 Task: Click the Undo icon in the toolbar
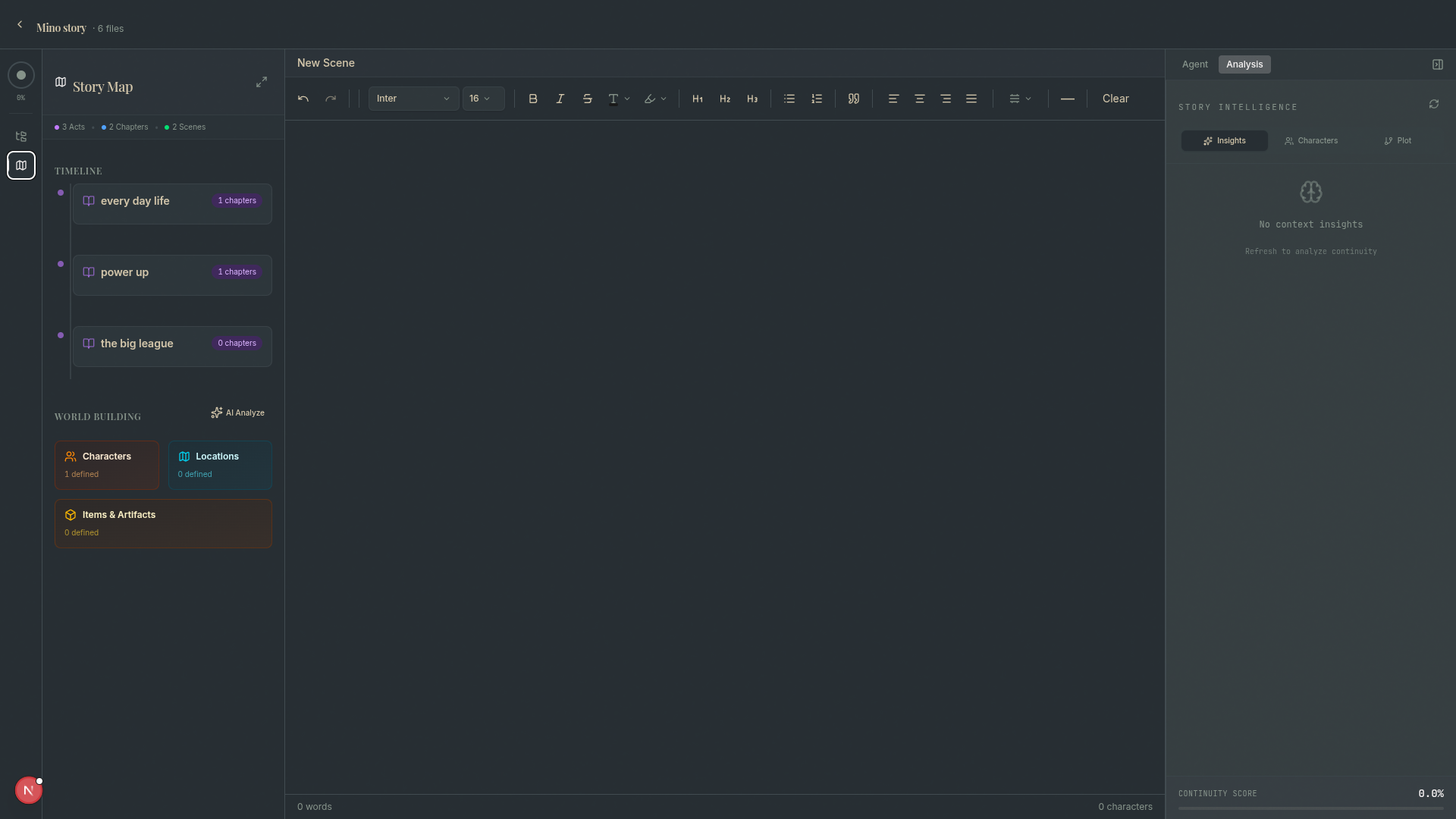[303, 99]
